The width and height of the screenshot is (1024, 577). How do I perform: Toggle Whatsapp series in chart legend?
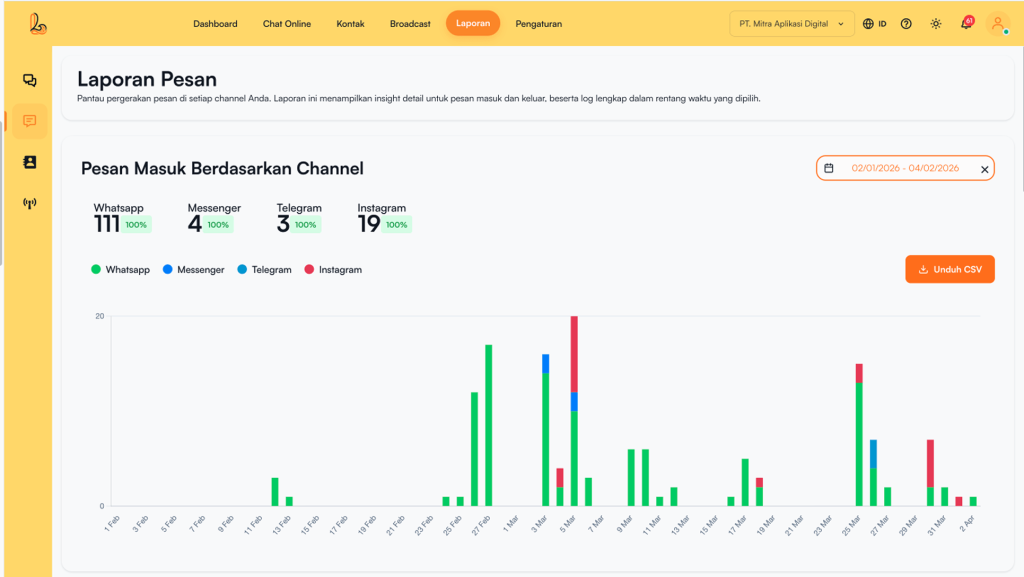click(x=120, y=270)
